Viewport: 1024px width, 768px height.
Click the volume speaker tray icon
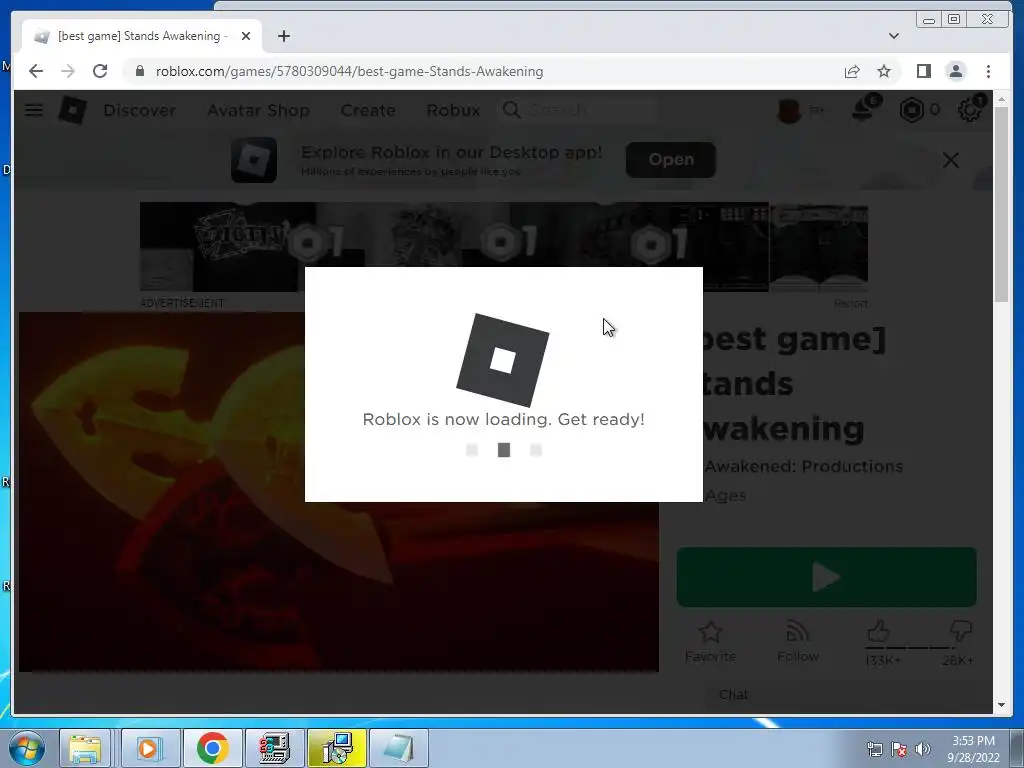[x=923, y=749]
